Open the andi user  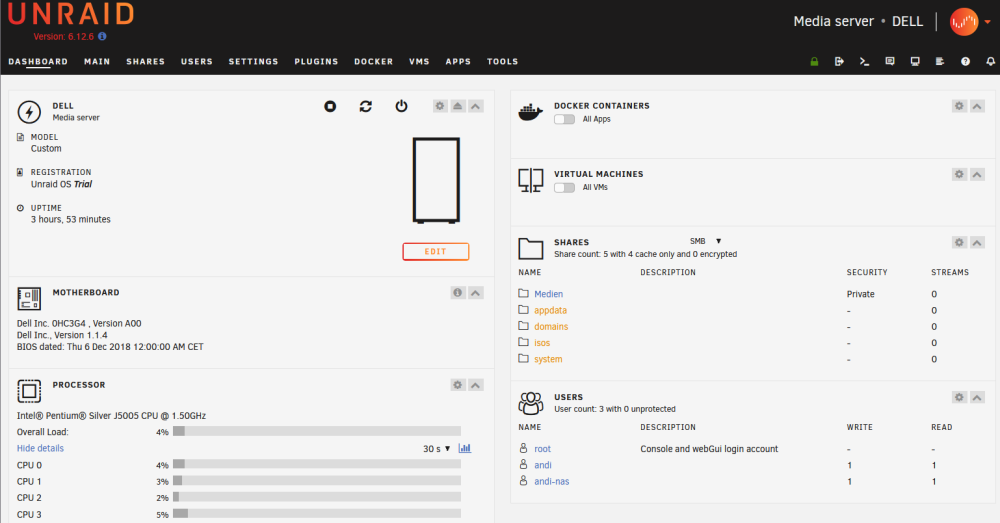point(543,465)
